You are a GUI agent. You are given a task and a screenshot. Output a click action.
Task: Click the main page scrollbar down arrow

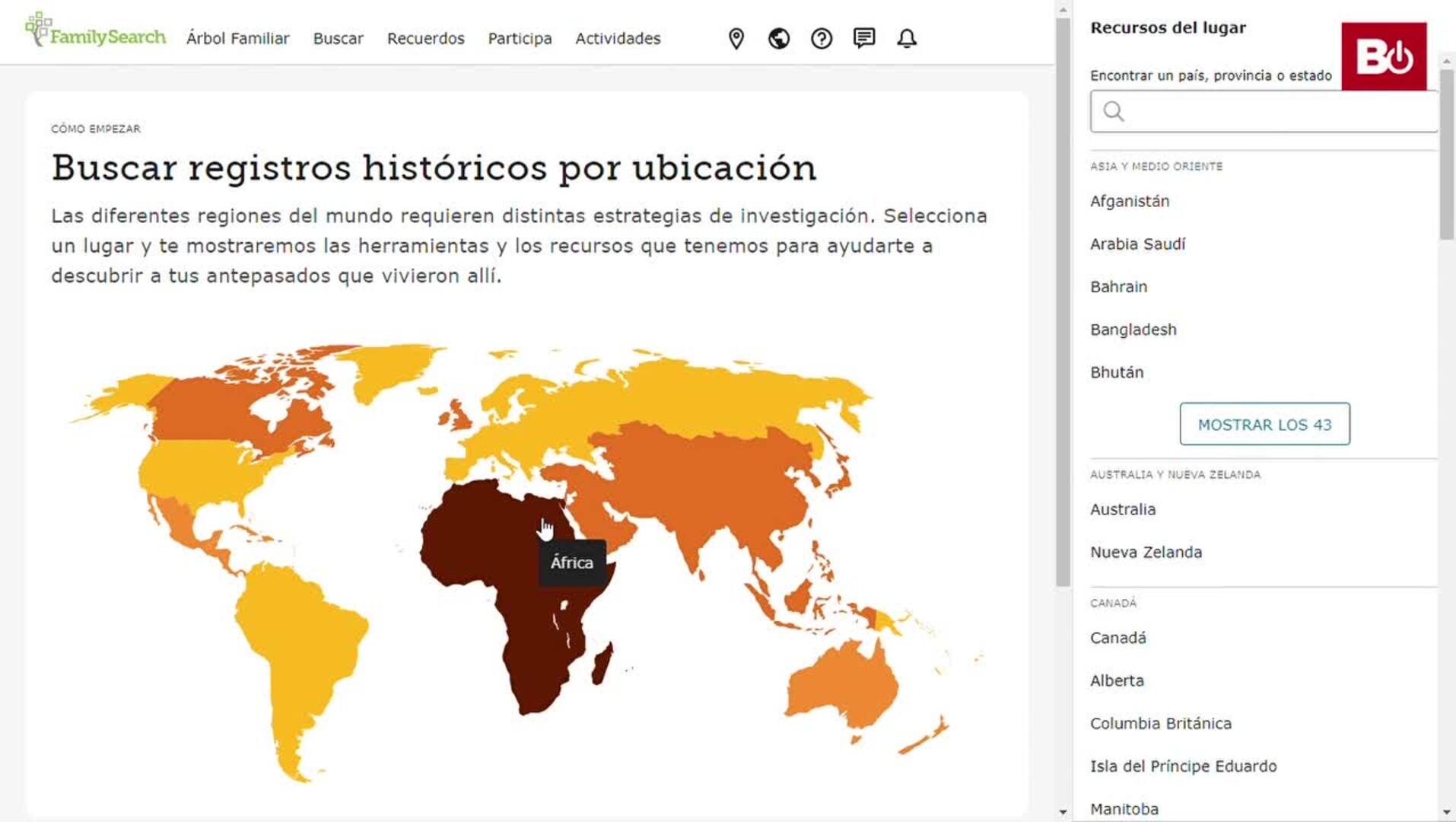pos(1063,812)
